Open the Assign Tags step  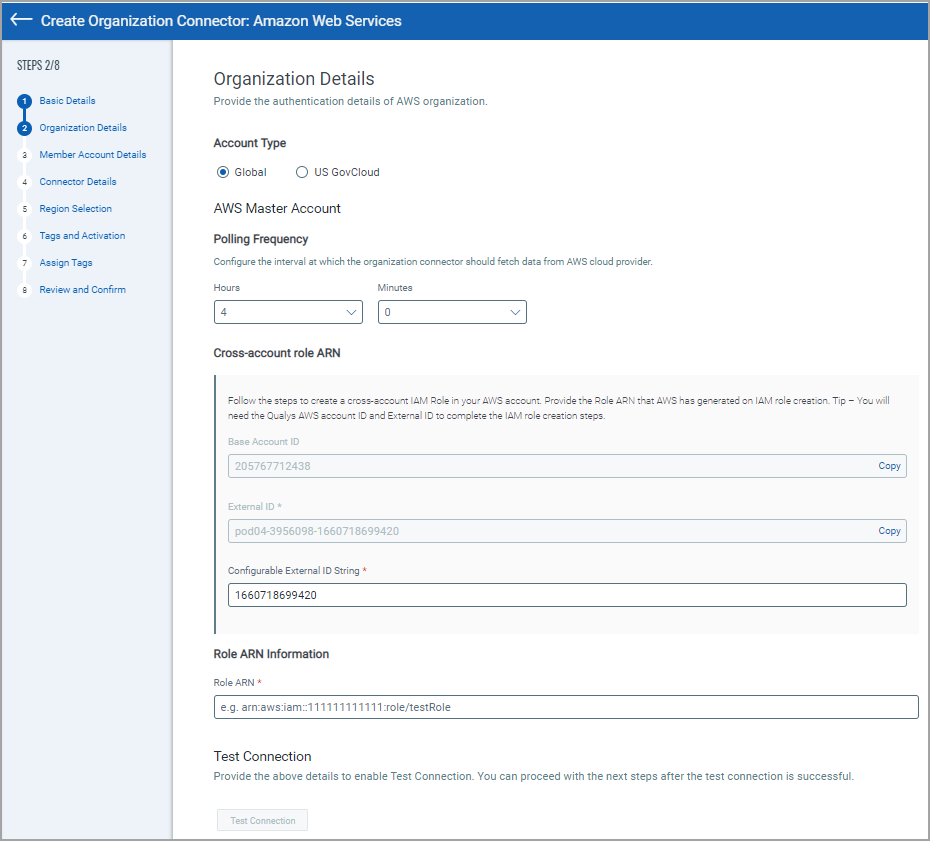pos(66,263)
